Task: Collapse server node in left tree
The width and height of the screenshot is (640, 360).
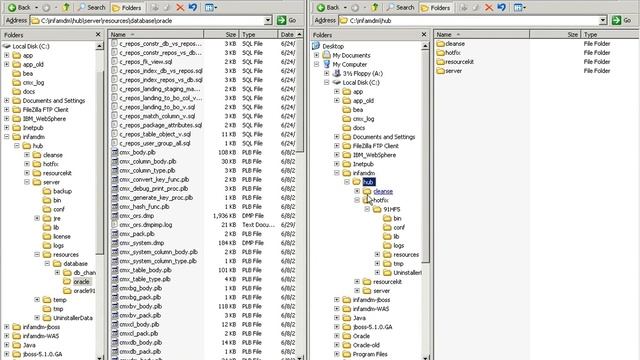Action: [x=27, y=182]
